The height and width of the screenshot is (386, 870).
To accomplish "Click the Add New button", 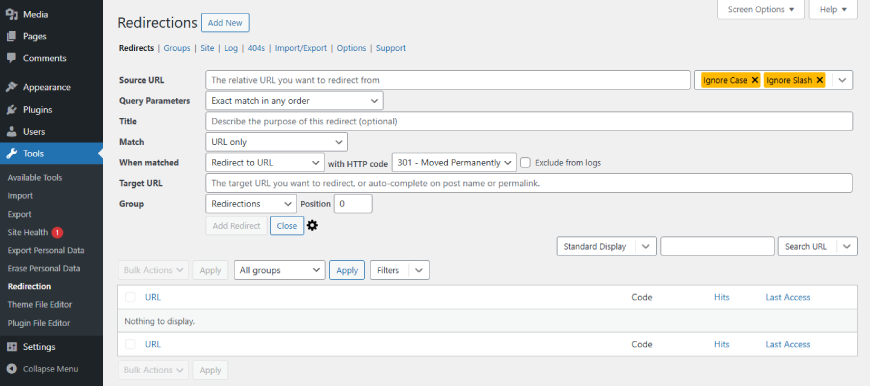I will (x=225, y=23).
